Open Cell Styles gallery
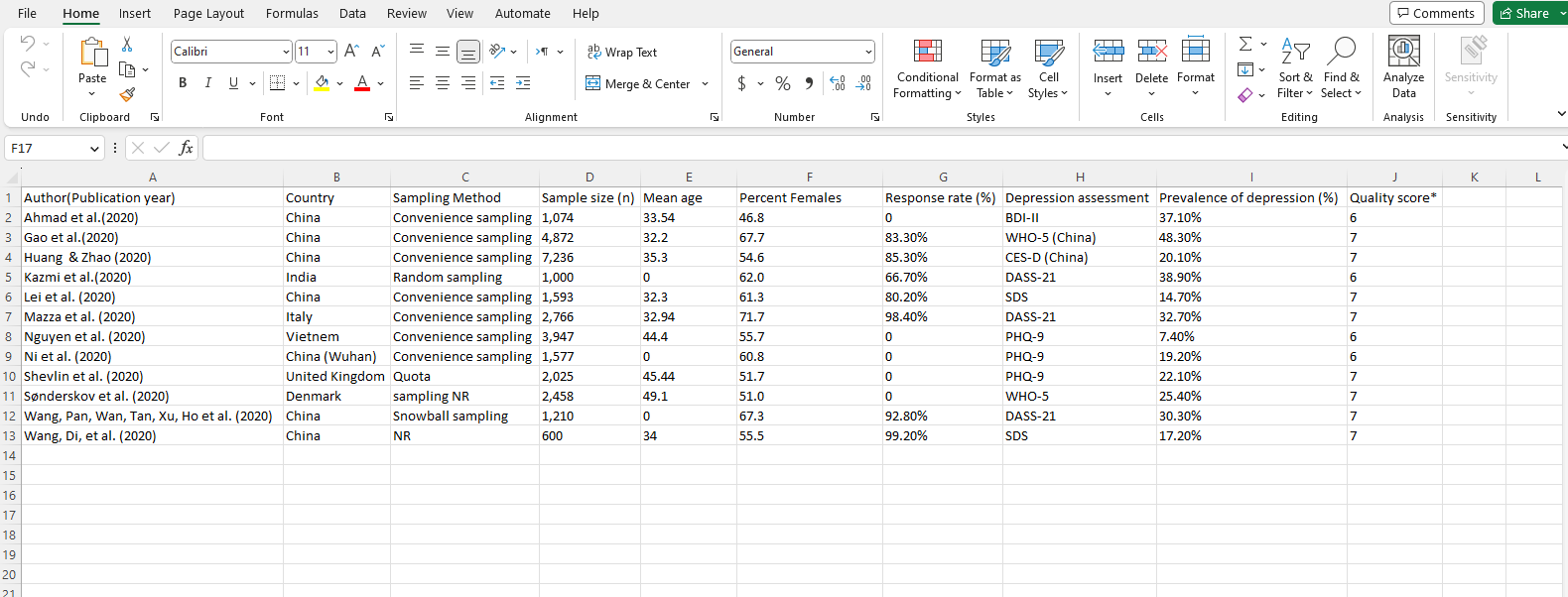Image resolution: width=1568 pixels, height=597 pixels. coord(1048,66)
